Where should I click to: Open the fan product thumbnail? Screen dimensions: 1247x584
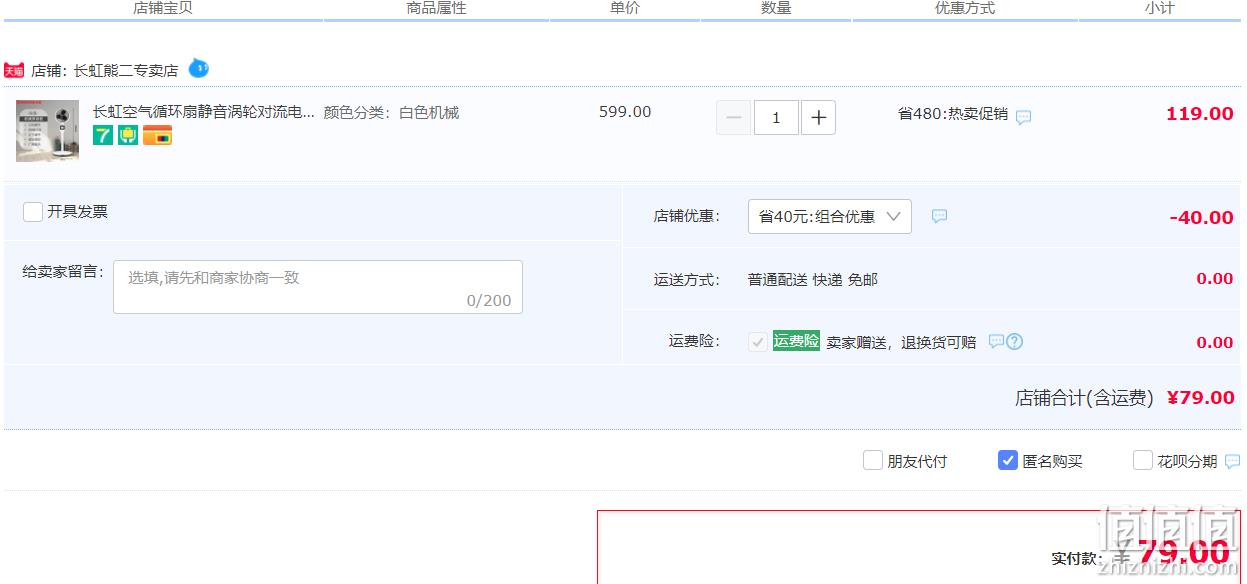pos(47,130)
